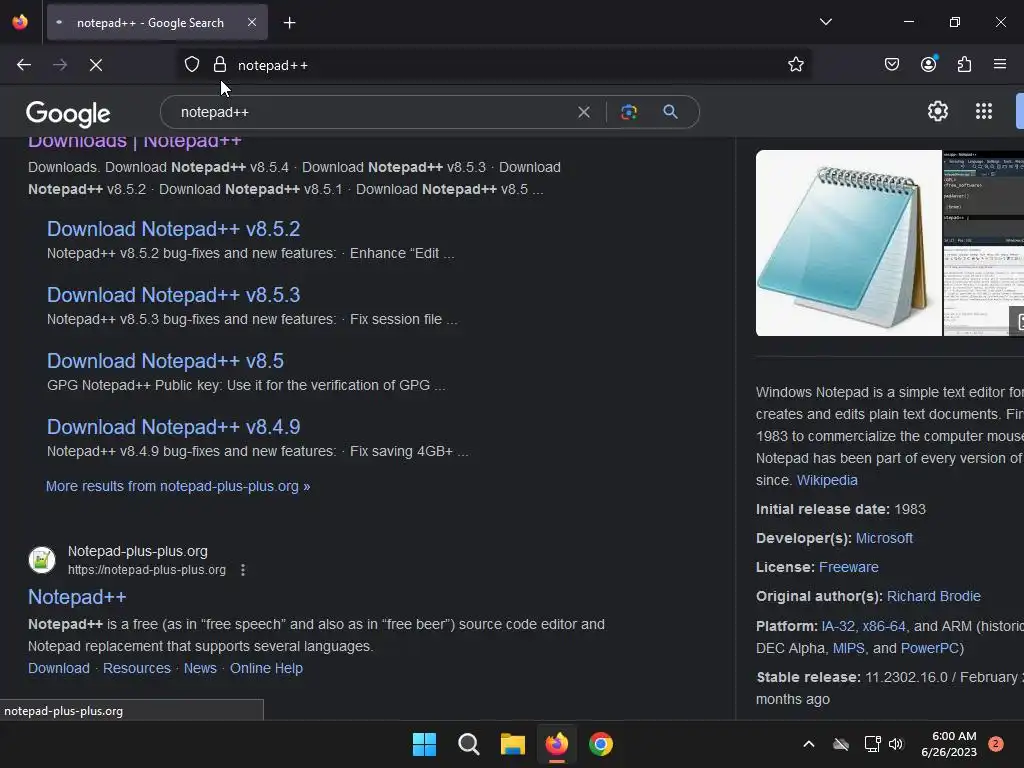Select the notepad++ - Google Search tab
The height and width of the screenshot is (768, 1024).
coord(157,23)
